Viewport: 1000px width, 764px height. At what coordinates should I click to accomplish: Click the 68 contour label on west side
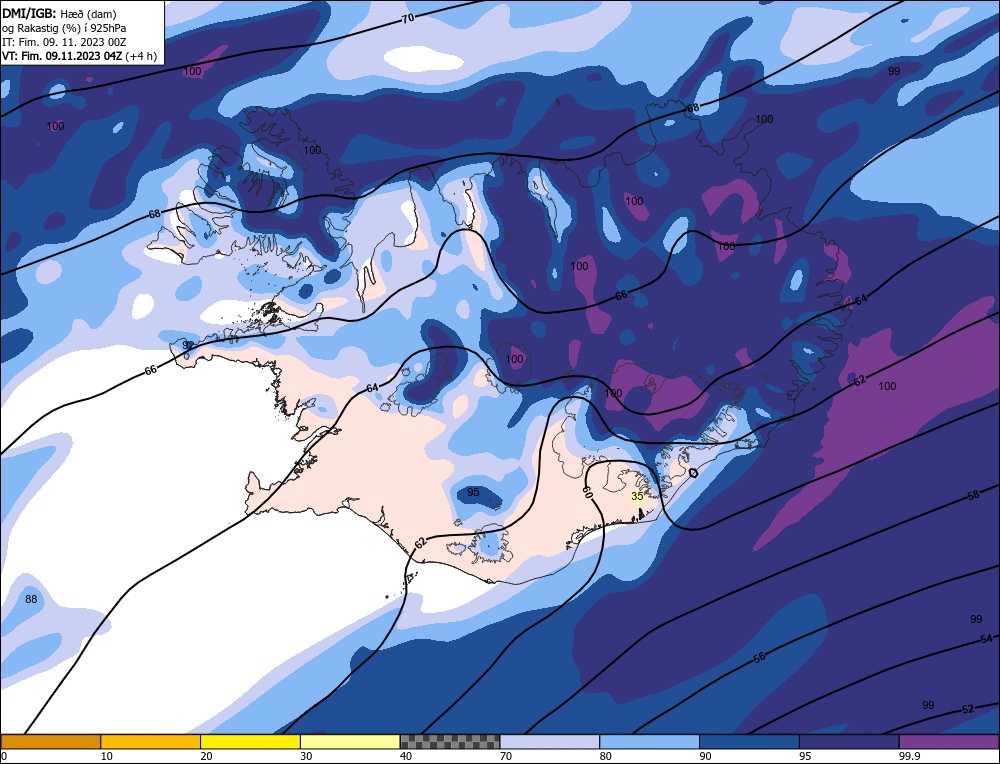pos(154,214)
